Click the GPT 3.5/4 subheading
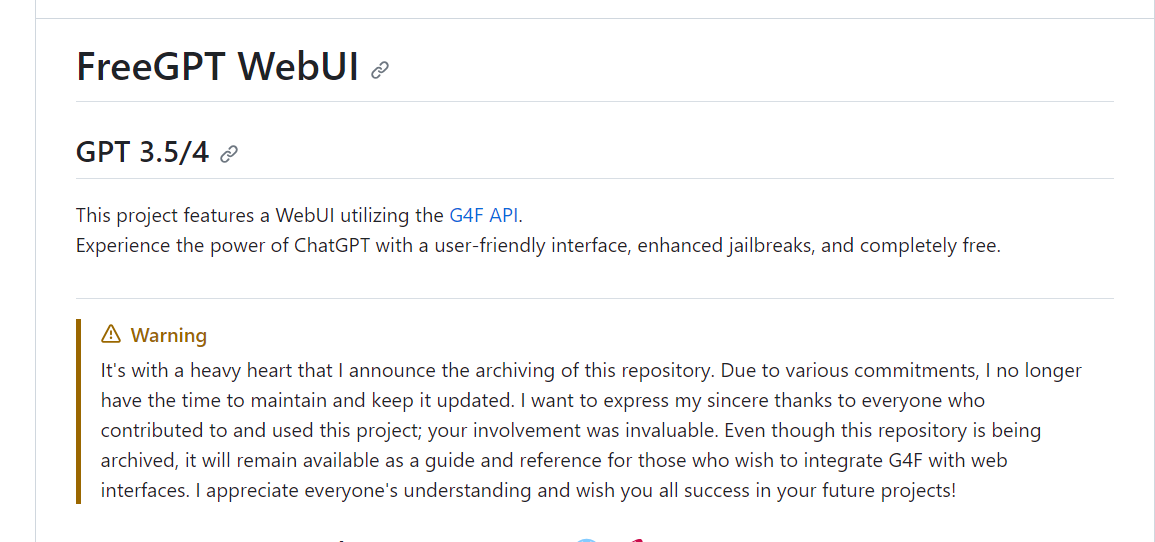 point(142,152)
